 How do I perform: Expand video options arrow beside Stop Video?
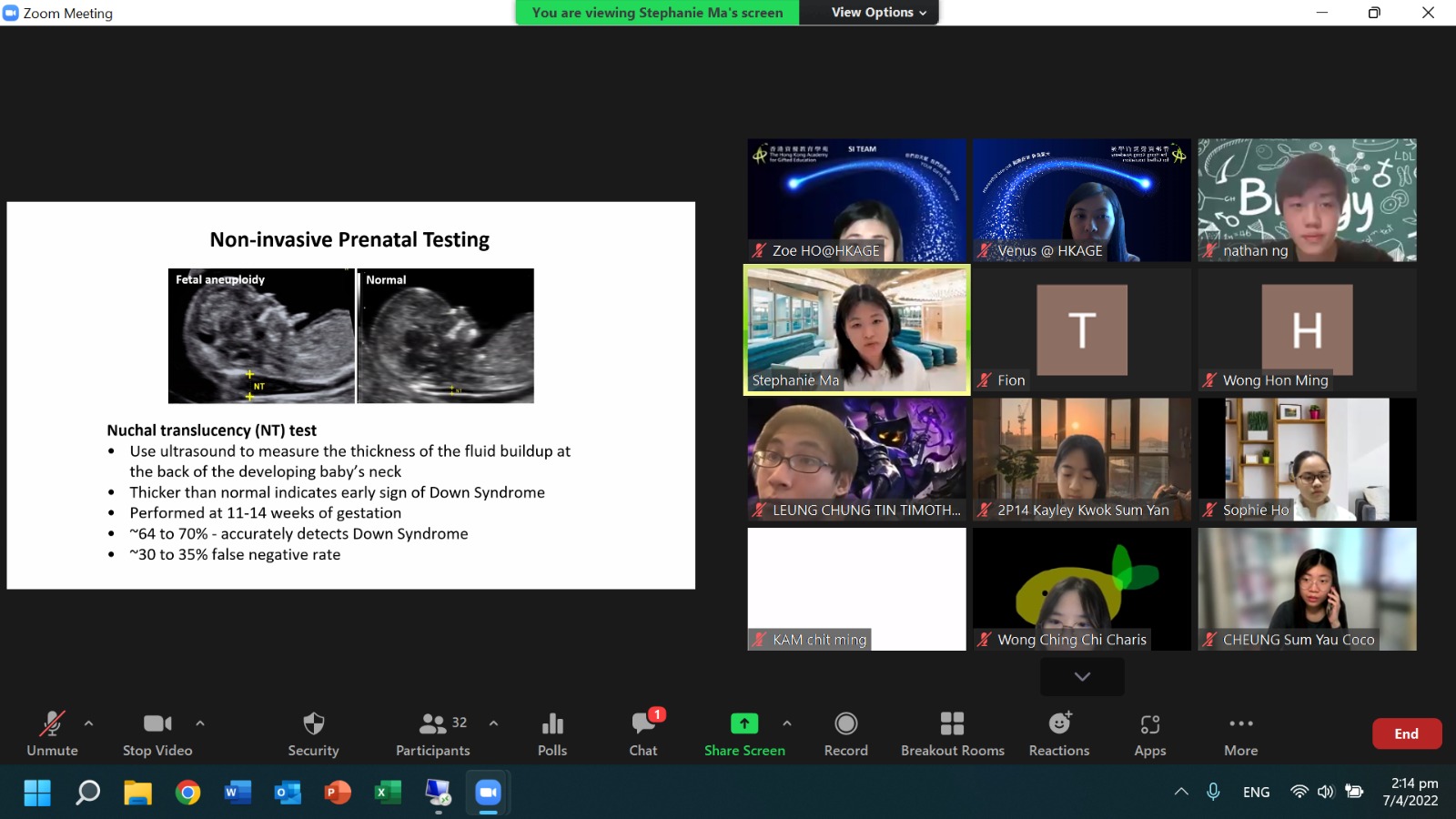click(200, 723)
